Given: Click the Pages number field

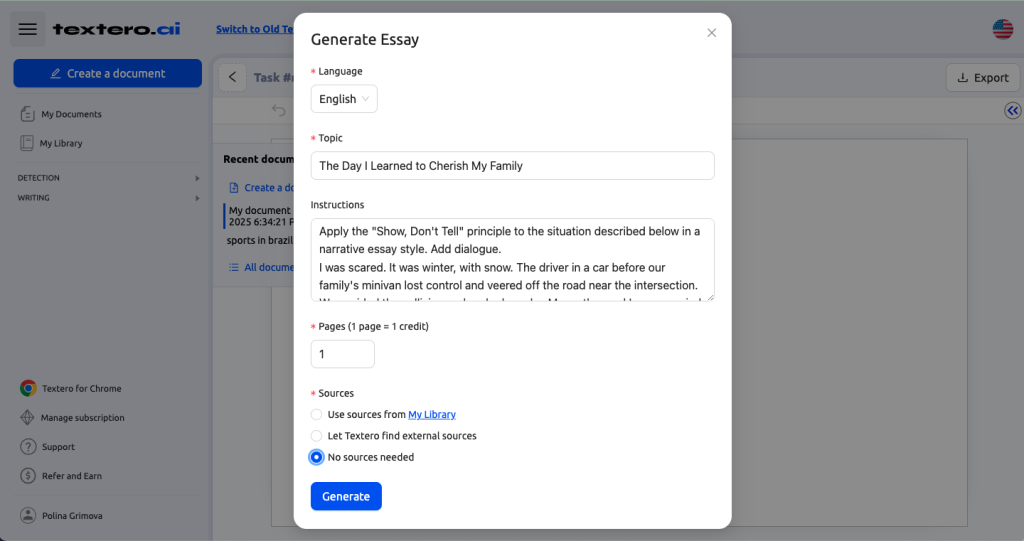Looking at the screenshot, I should [343, 354].
